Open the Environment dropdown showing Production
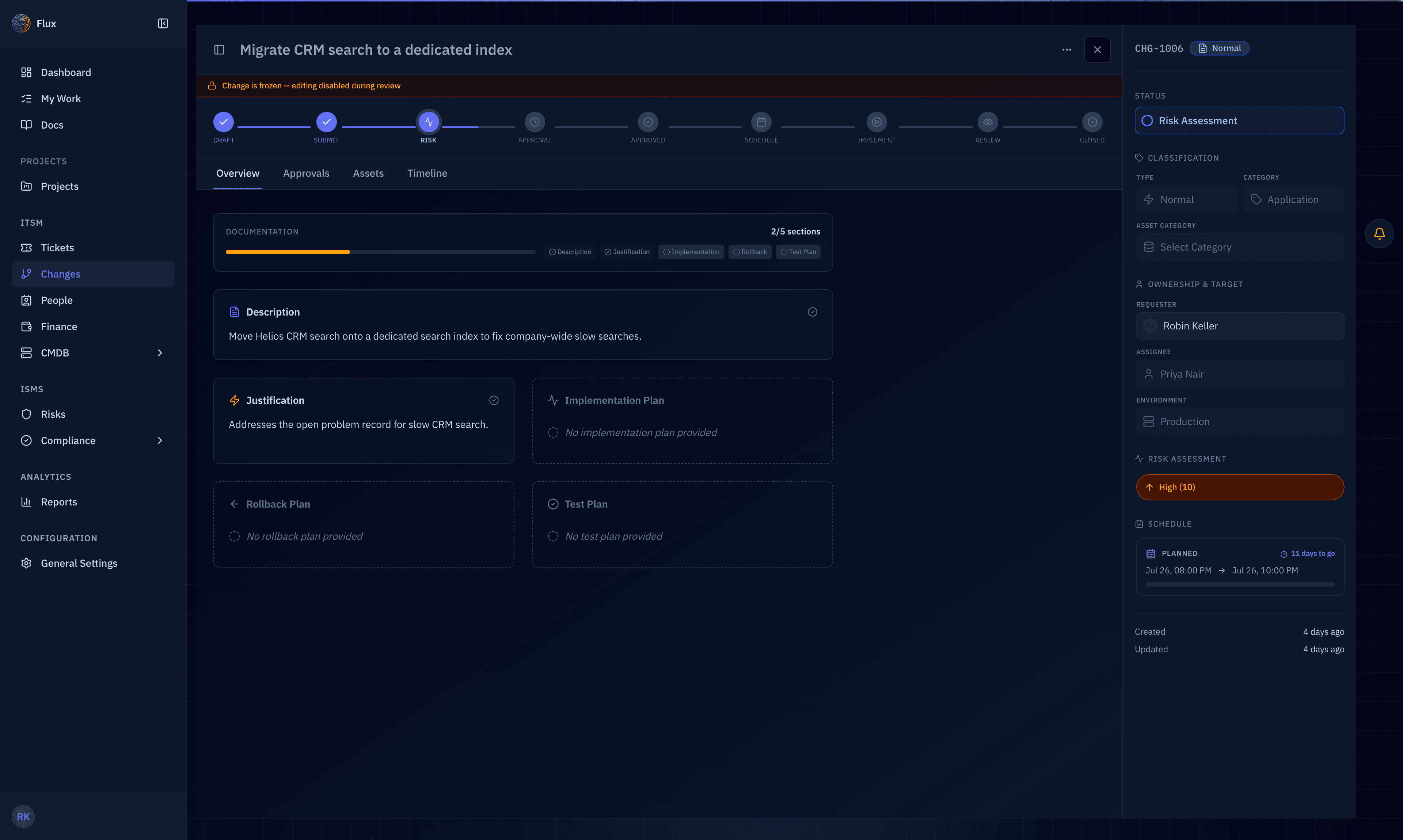Screen dimensions: 1403x840 coord(1240,422)
